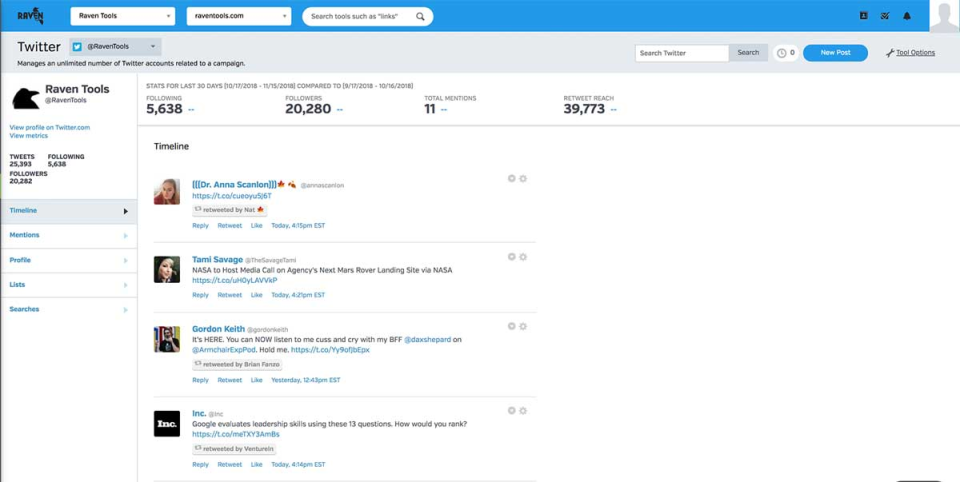960x482 pixels.
Task: Open the scheduled posts clock counter
Action: pyautogui.click(x=786, y=53)
